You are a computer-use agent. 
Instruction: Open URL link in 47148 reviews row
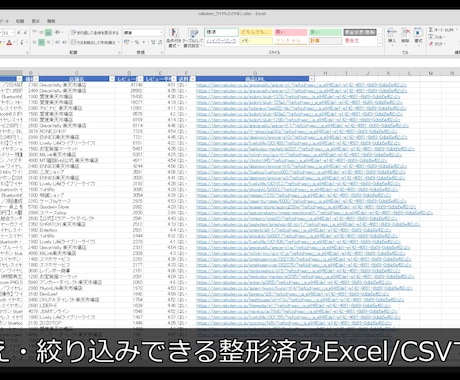[301, 85]
